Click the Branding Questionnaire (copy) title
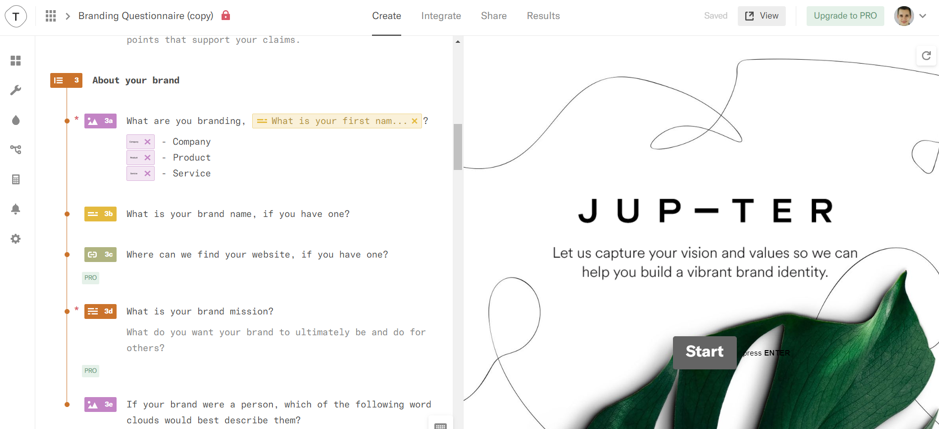 tap(146, 16)
